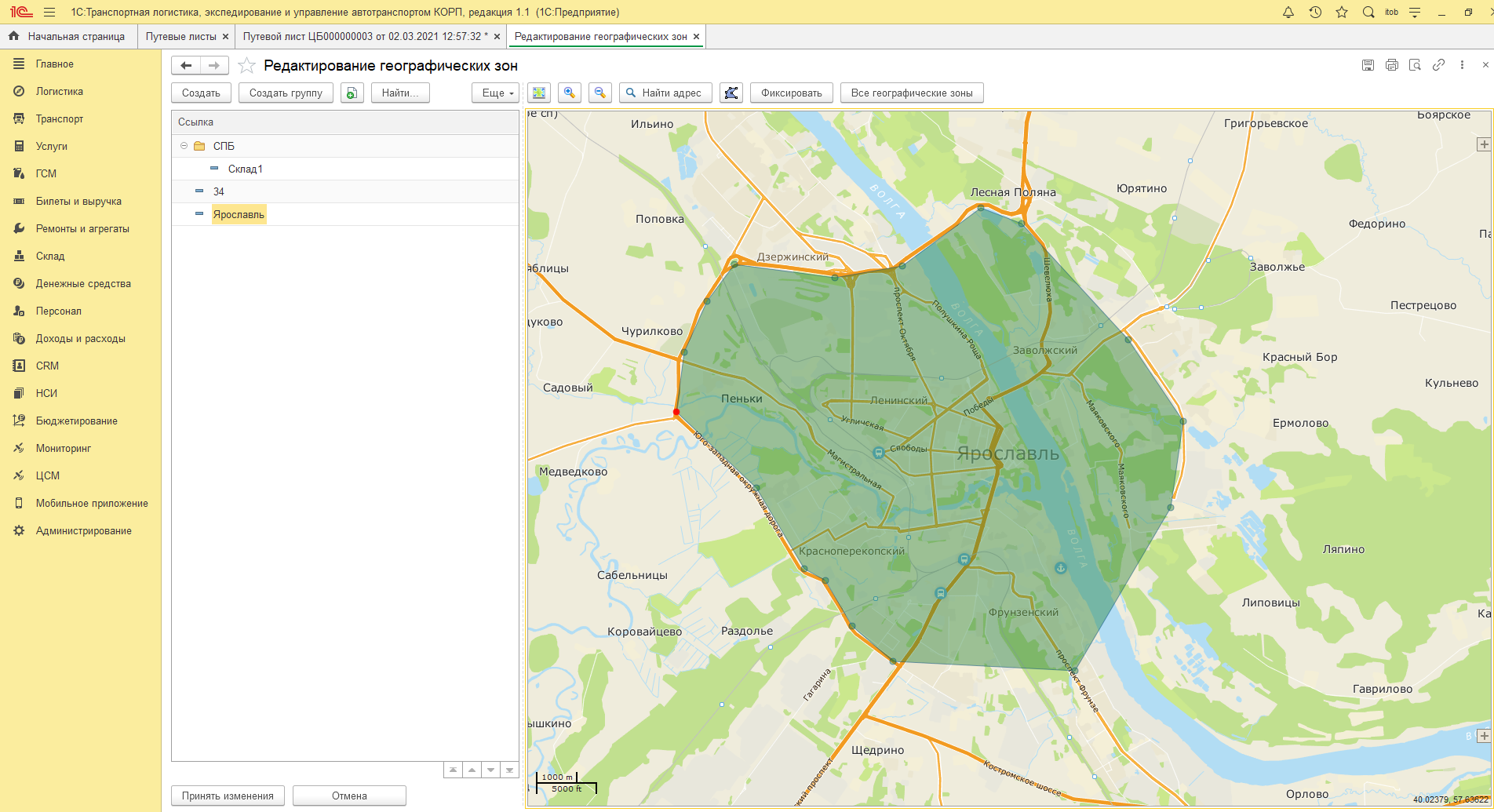Viewport: 1494px width, 812px height.
Task: Add this form to favorites star
Action: (x=246, y=65)
